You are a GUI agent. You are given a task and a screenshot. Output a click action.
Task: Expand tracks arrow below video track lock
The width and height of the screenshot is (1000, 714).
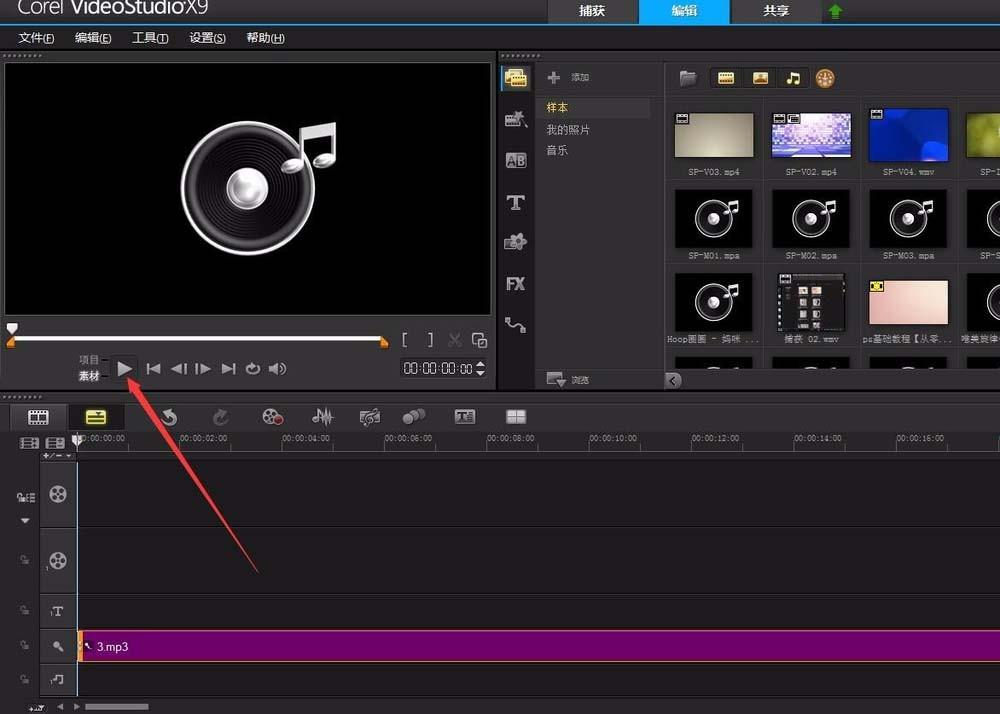[x=25, y=521]
